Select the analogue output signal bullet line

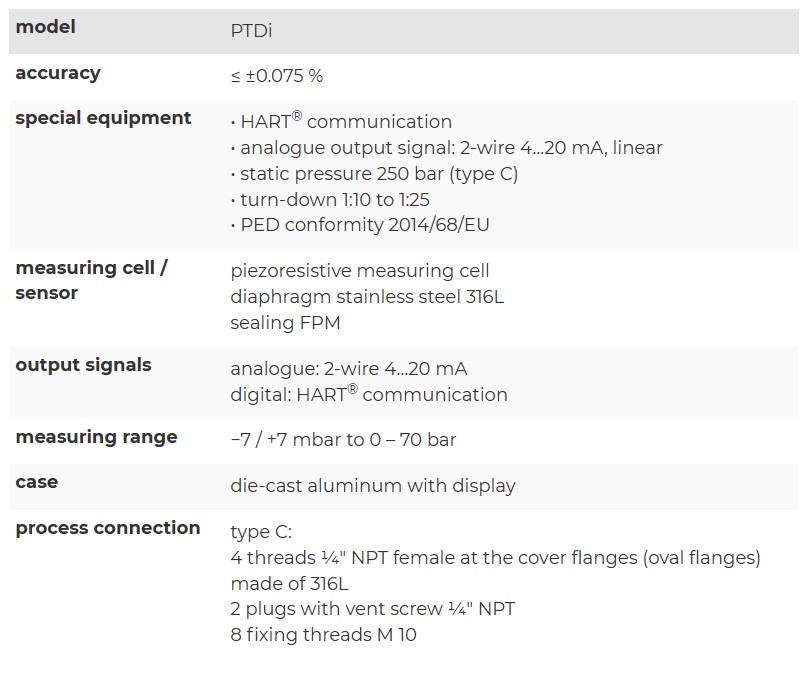coord(447,148)
